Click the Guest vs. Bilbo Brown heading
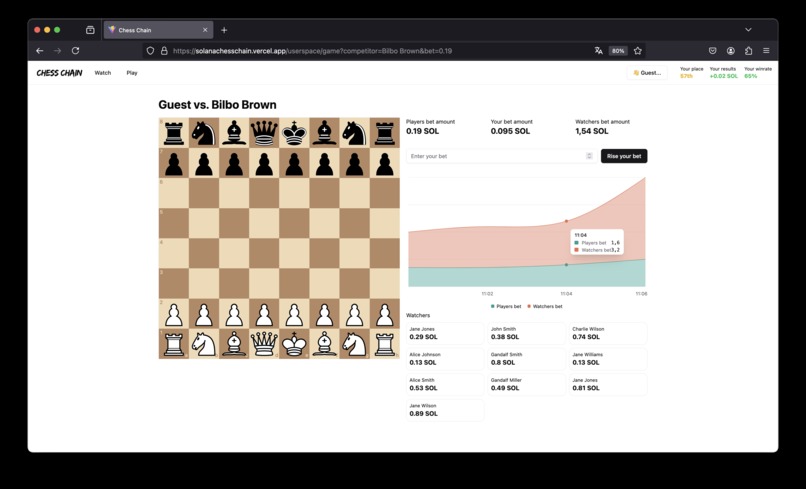This screenshot has height=489, width=806. tap(217, 105)
